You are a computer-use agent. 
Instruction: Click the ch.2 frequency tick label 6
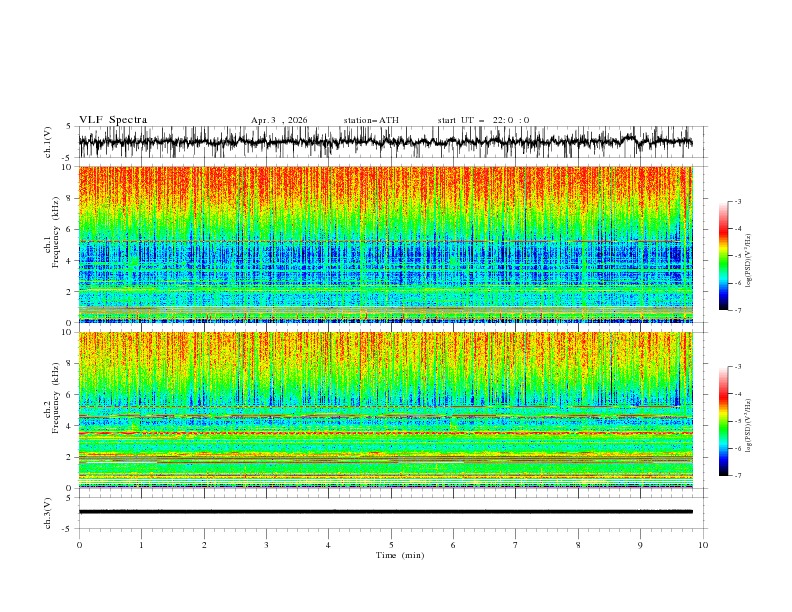pos(69,395)
